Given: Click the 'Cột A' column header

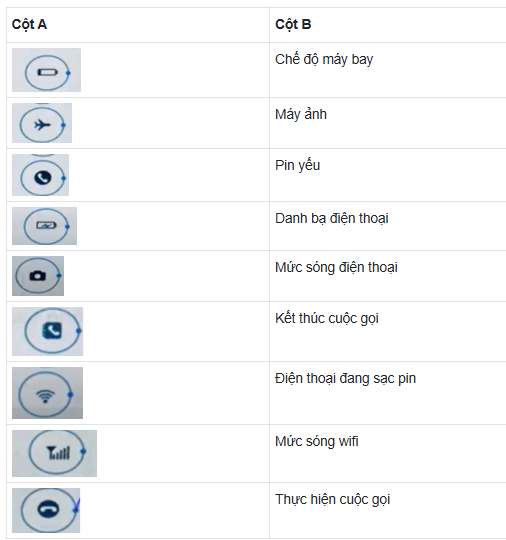Looking at the screenshot, I should coord(29,24).
